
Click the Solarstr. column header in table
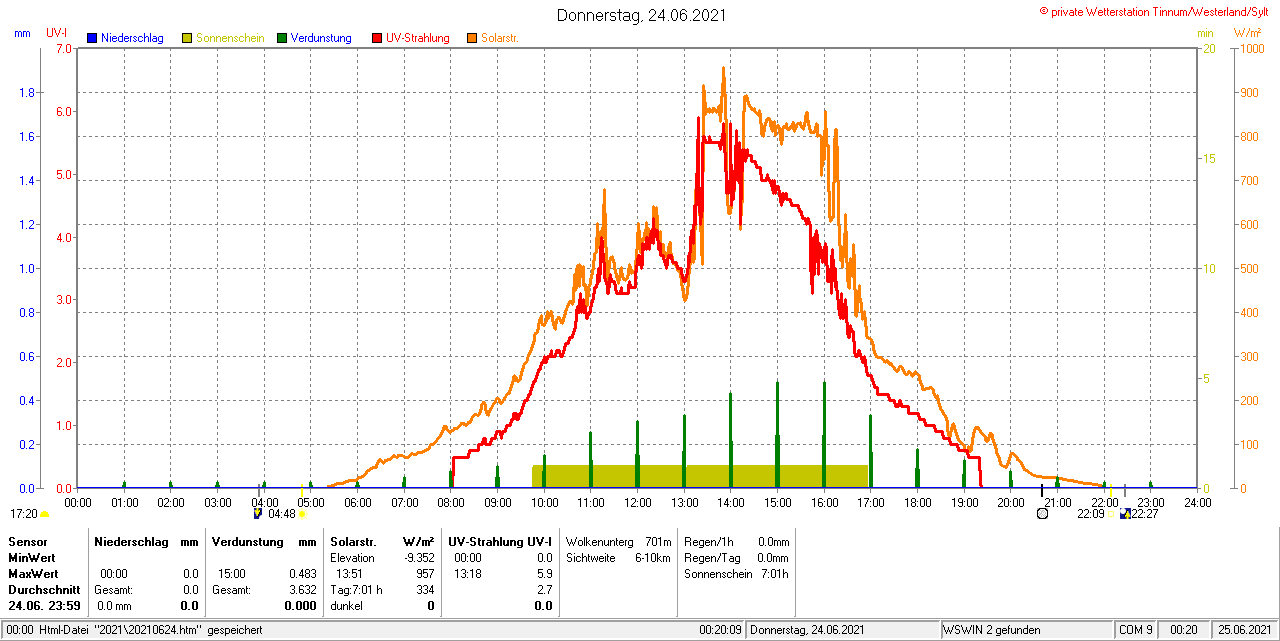point(351,541)
